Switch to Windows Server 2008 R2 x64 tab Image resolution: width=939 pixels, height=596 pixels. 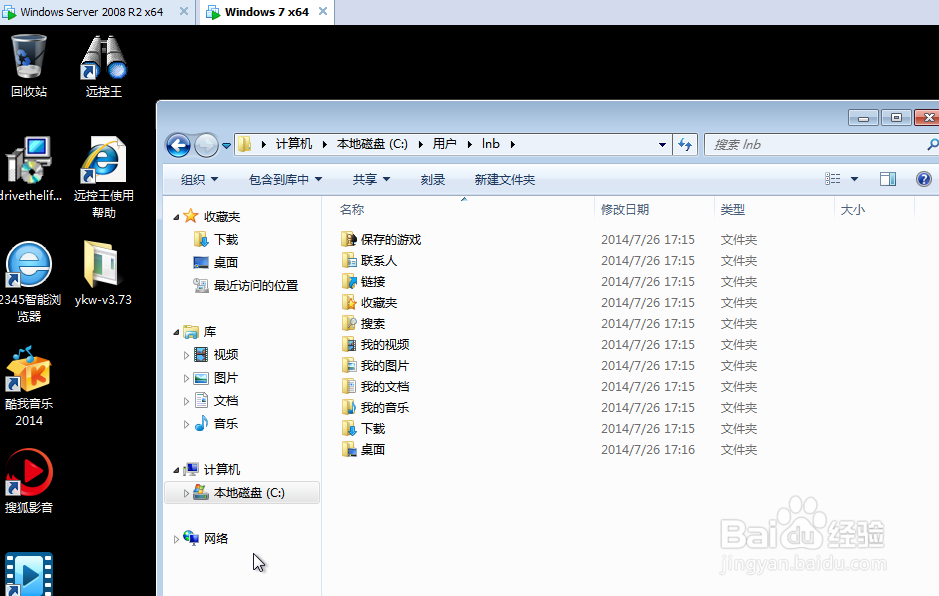(92, 12)
